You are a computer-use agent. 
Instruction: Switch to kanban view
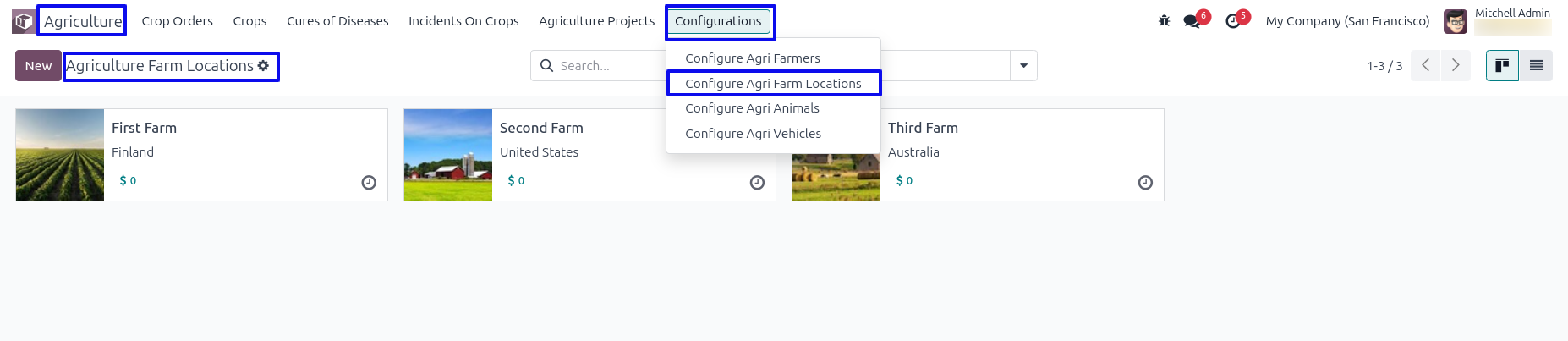(1502, 66)
